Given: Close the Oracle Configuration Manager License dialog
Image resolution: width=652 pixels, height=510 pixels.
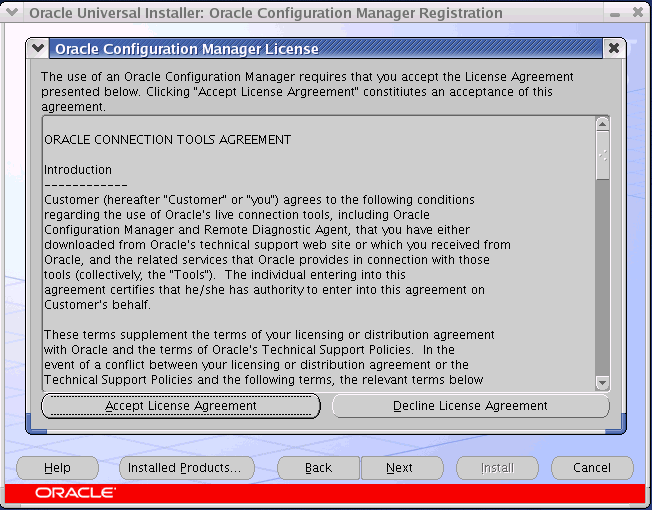Looking at the screenshot, I should click(614, 49).
